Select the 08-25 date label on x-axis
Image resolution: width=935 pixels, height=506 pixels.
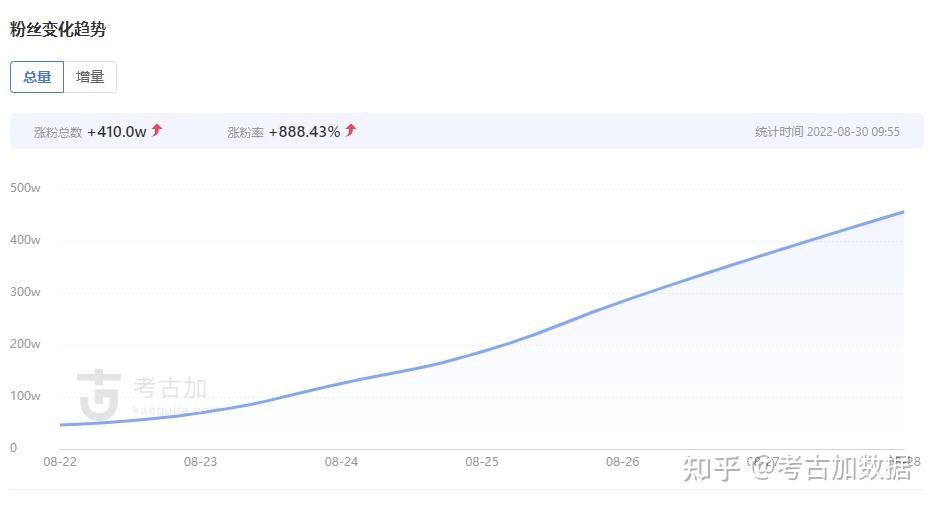[x=482, y=462]
